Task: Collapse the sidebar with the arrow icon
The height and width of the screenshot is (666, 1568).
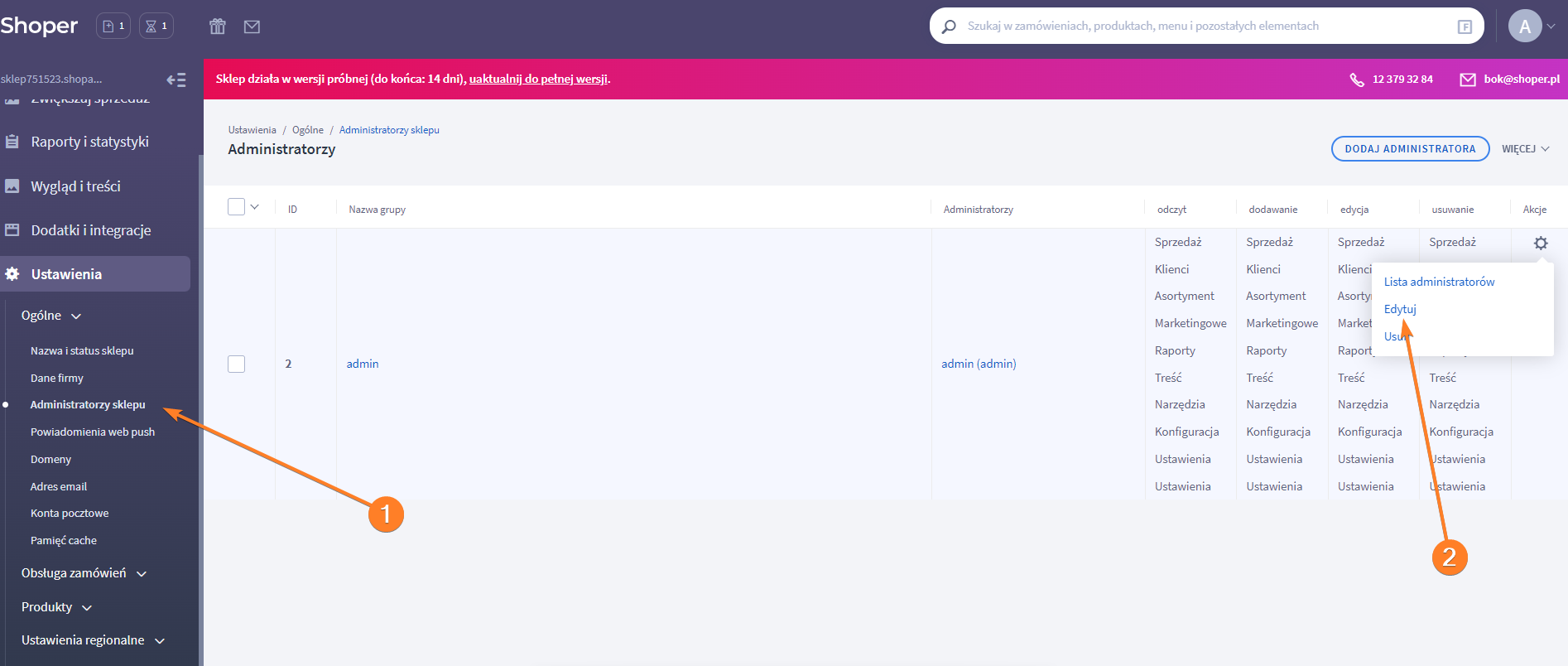Action: [x=176, y=80]
